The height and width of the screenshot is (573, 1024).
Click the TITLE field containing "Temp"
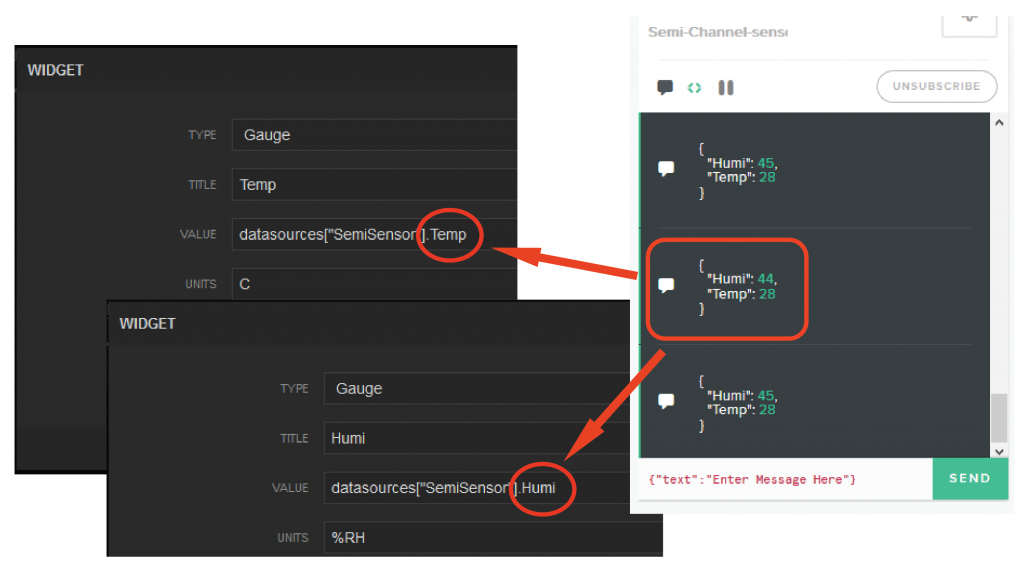tap(374, 185)
